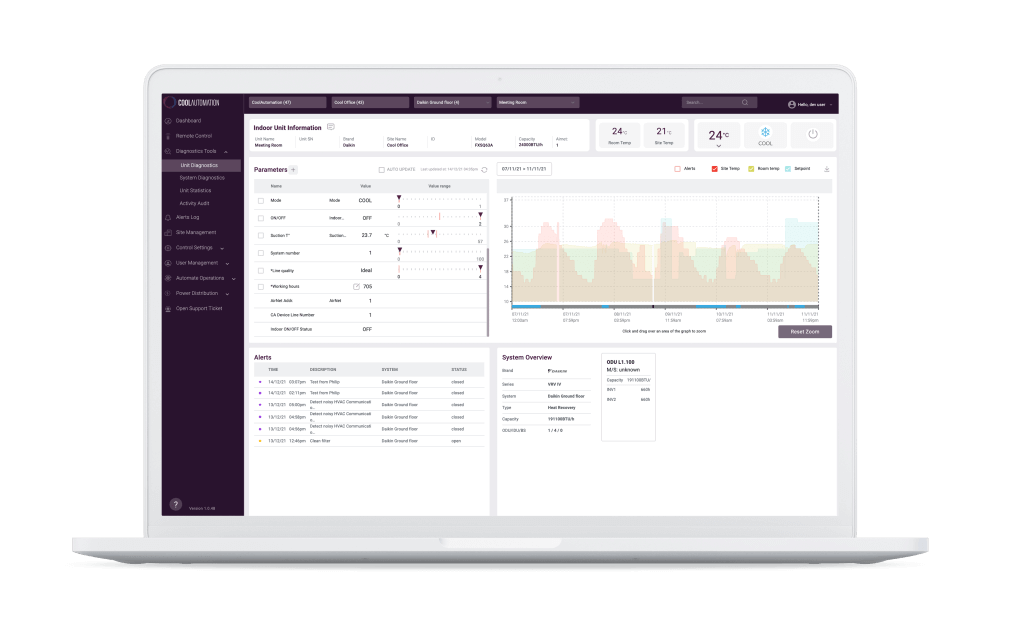Screen dimensions: 1024x631
Task: Click the STATUS alerts column header
Action: pyautogui.click(x=459, y=370)
